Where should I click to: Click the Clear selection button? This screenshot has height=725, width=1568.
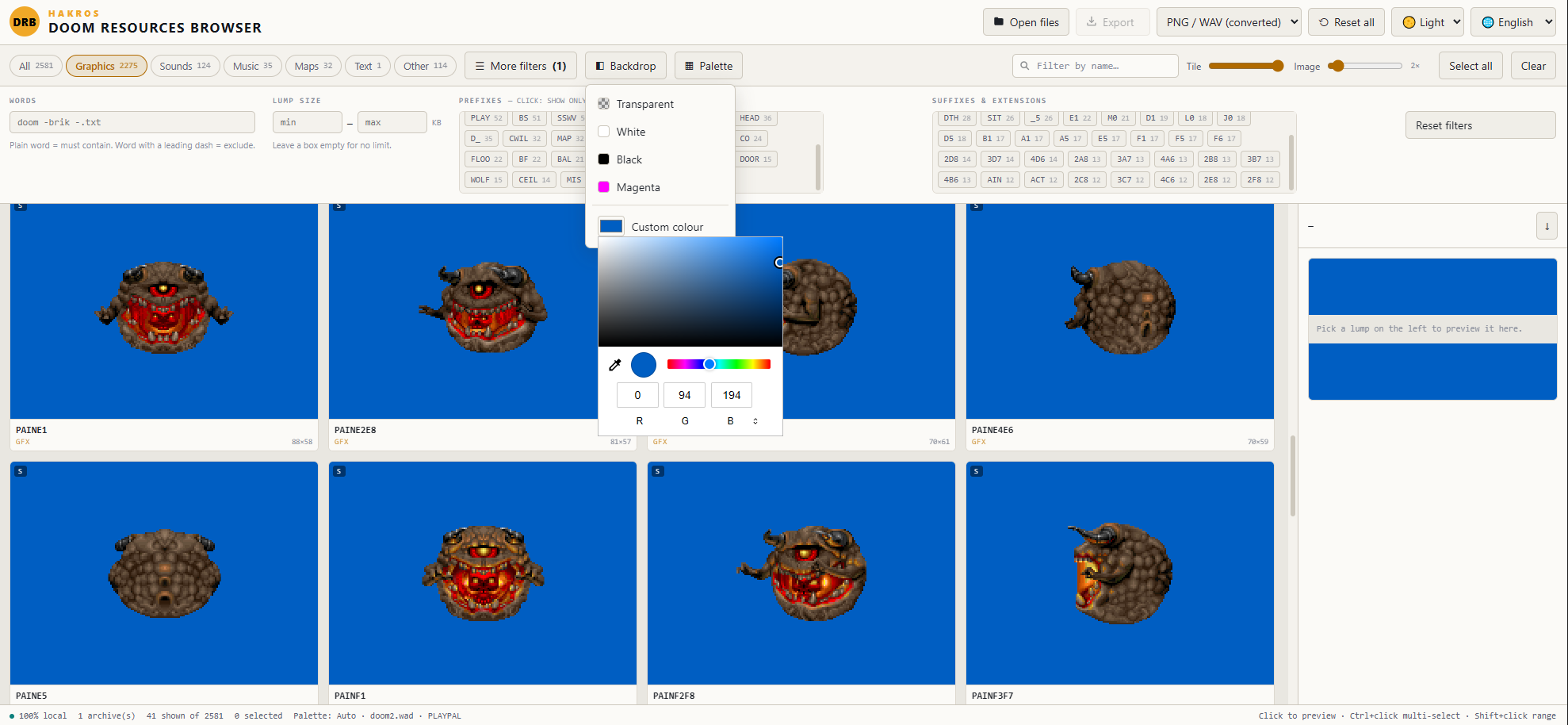[1533, 66]
